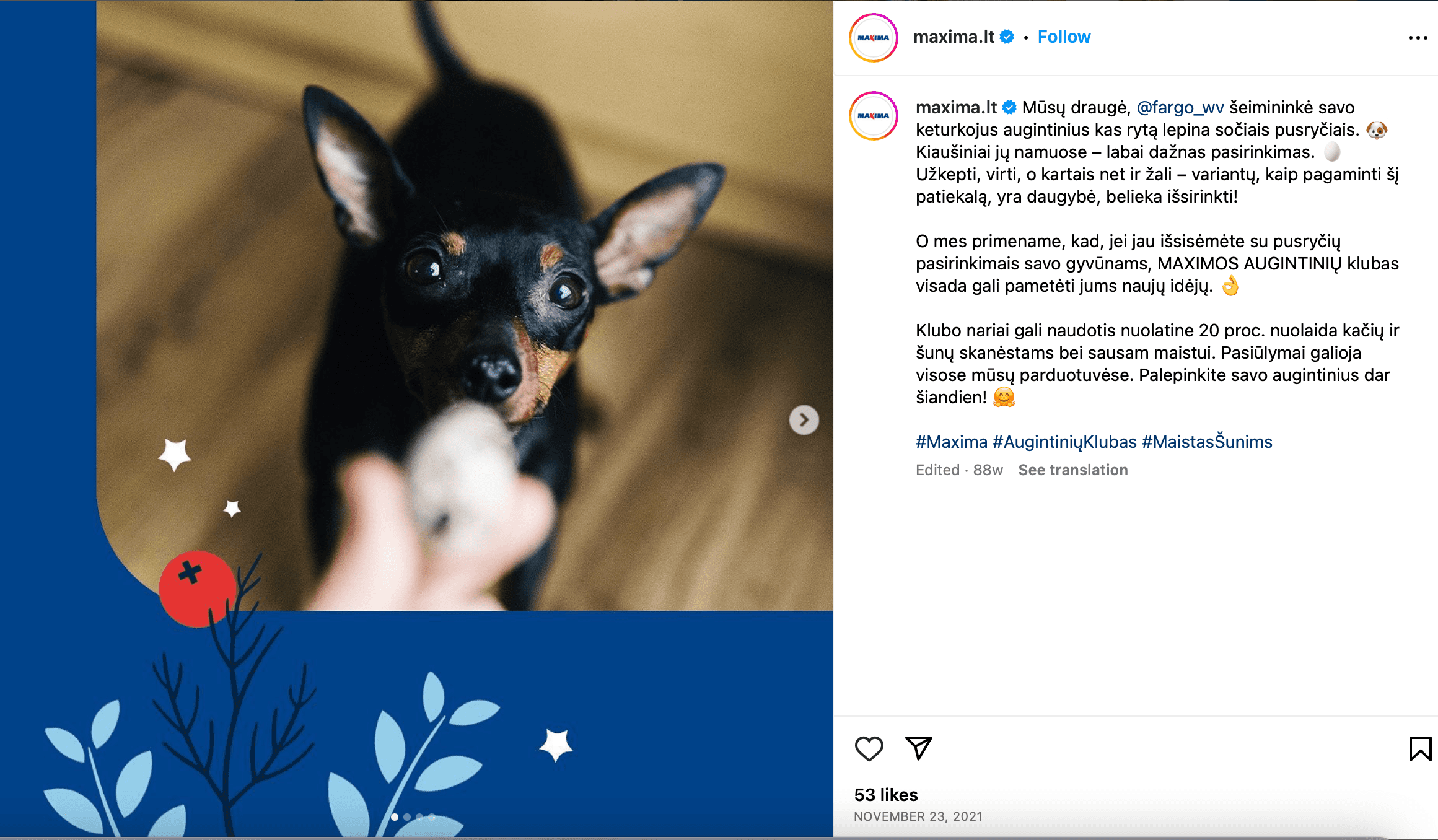1438x840 pixels.
Task: Like the post with the heart icon
Action: point(869,748)
